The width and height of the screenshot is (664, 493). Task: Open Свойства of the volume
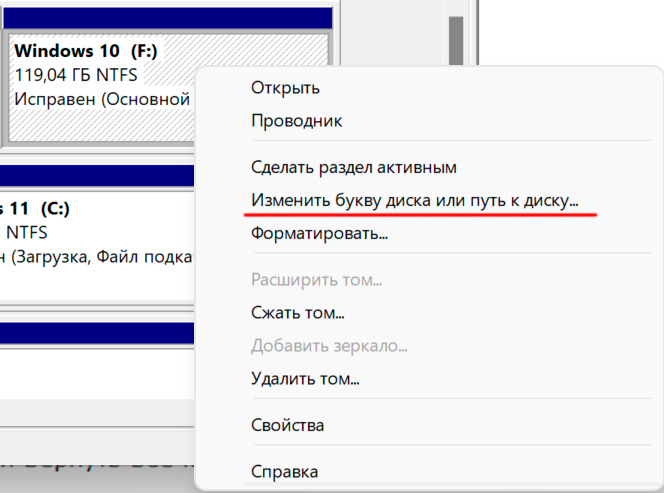[x=287, y=425]
